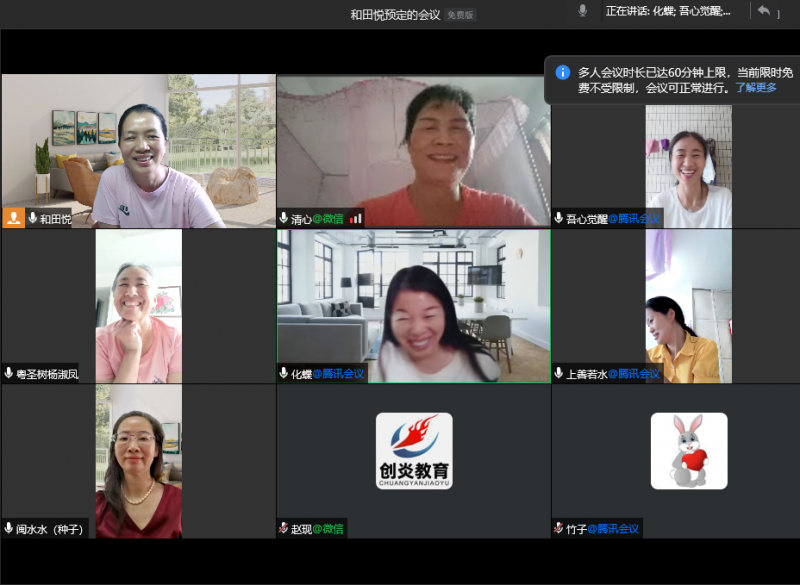Open the 了解更多 link in the notification
800x585 pixels.
tap(756, 88)
